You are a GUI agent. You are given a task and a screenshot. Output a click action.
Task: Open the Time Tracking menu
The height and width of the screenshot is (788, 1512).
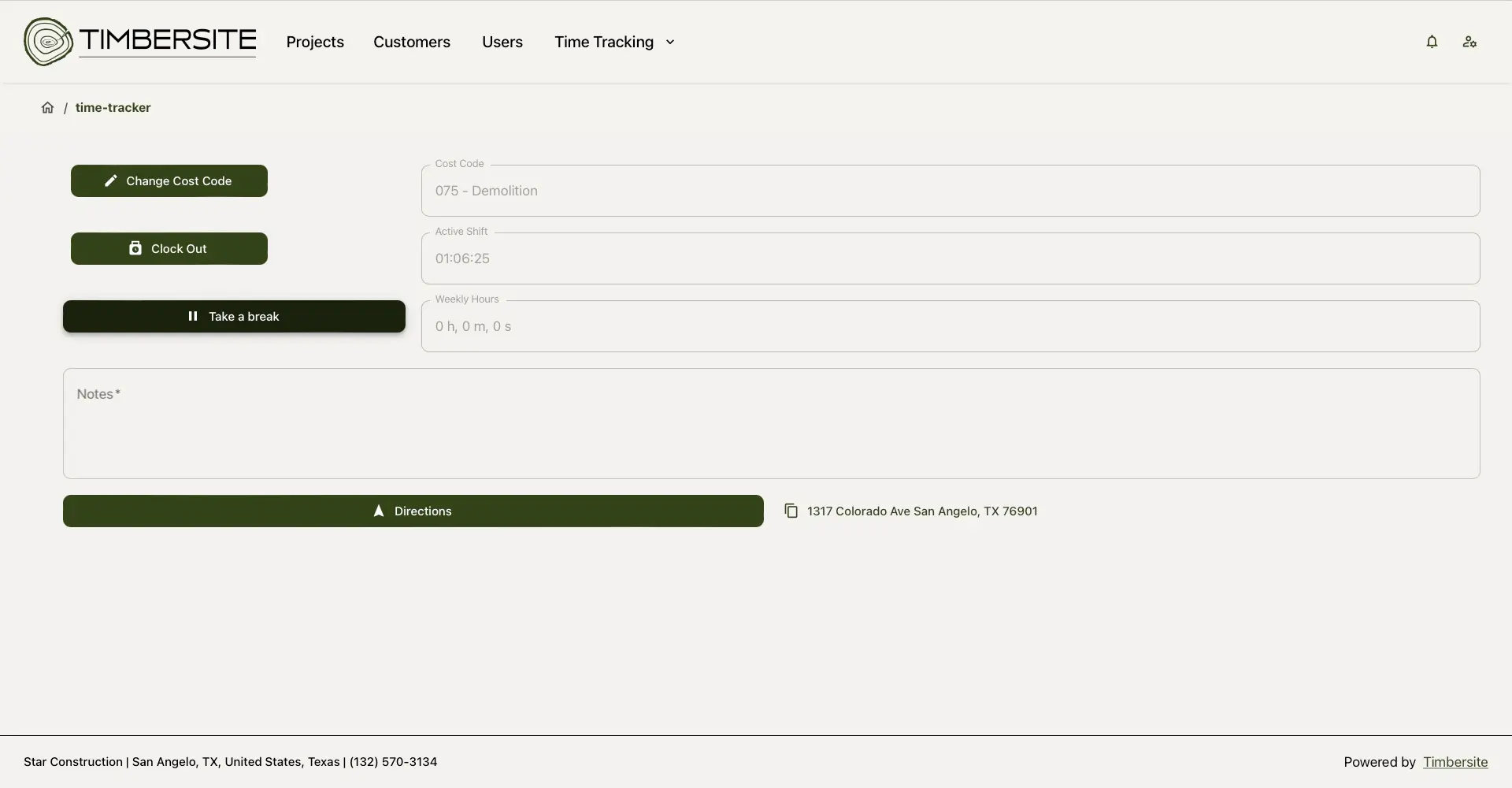point(604,43)
